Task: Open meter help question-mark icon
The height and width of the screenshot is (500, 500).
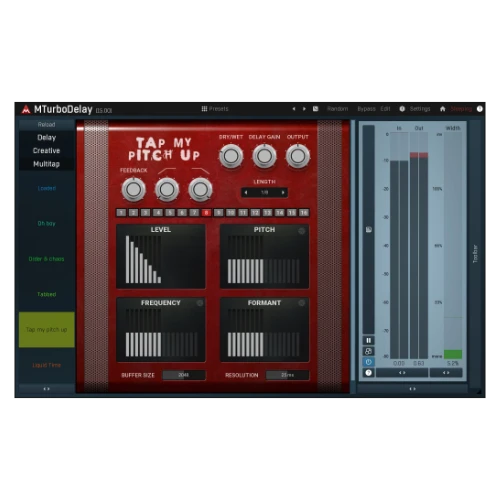Action: pyautogui.click(x=368, y=373)
